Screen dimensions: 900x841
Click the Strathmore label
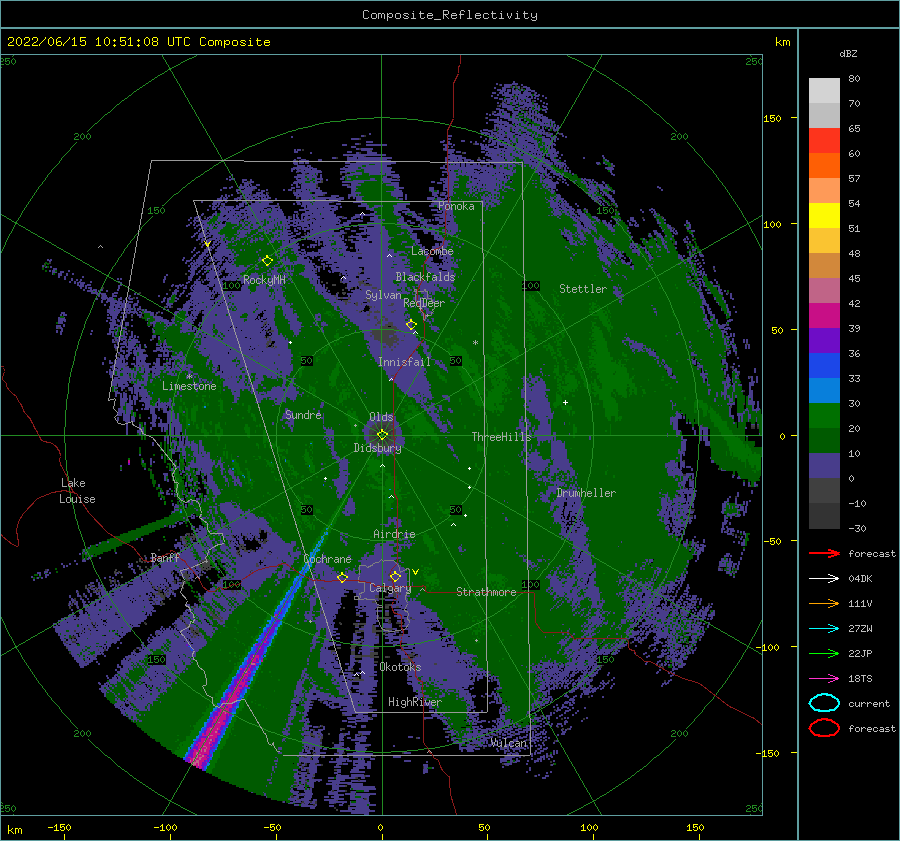click(486, 592)
